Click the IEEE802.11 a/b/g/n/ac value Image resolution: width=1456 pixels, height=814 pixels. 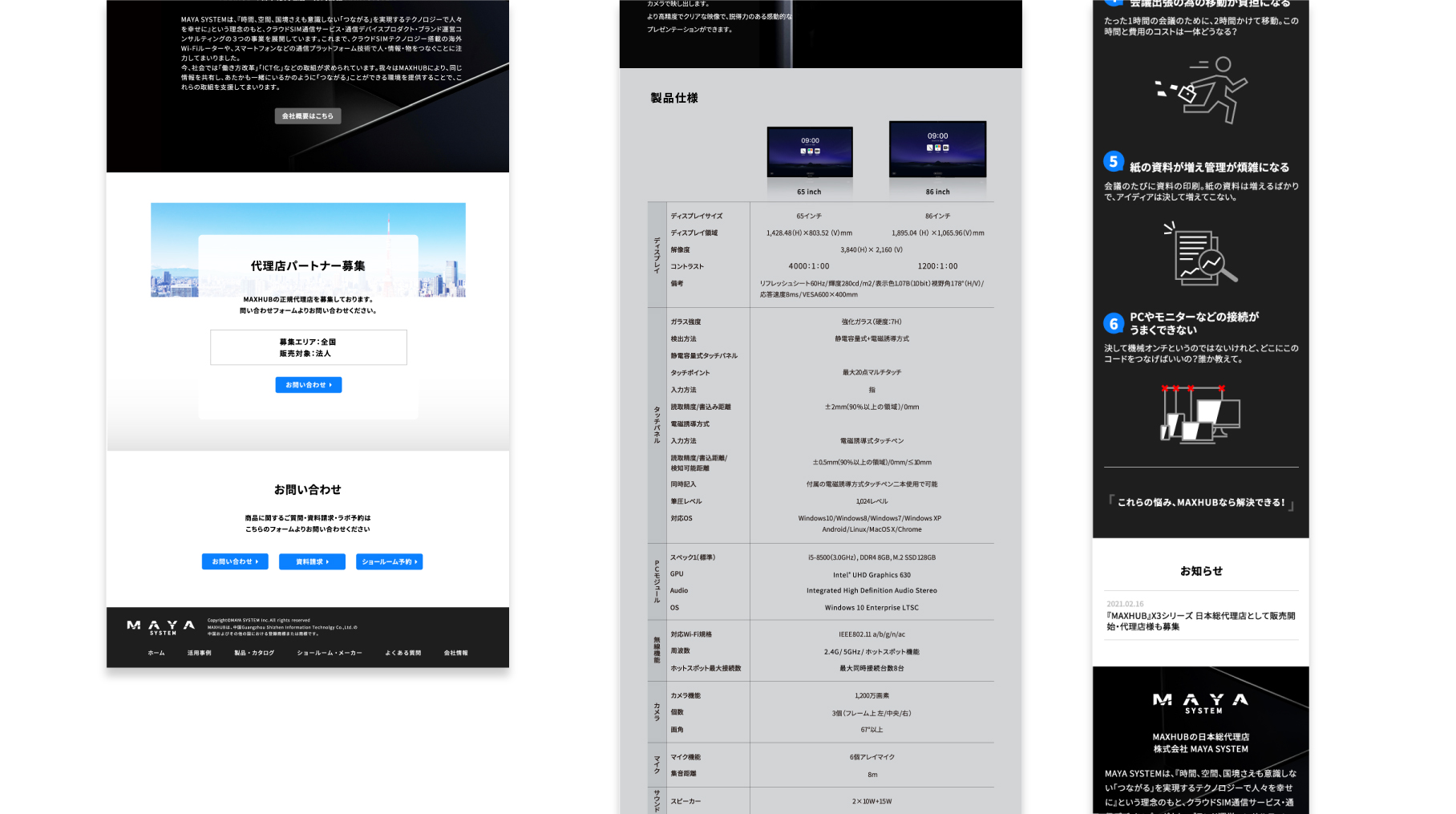tap(872, 634)
